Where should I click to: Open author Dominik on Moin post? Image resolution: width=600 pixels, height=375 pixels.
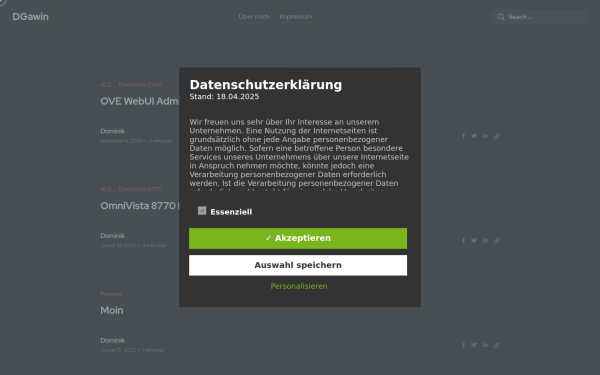[112, 340]
